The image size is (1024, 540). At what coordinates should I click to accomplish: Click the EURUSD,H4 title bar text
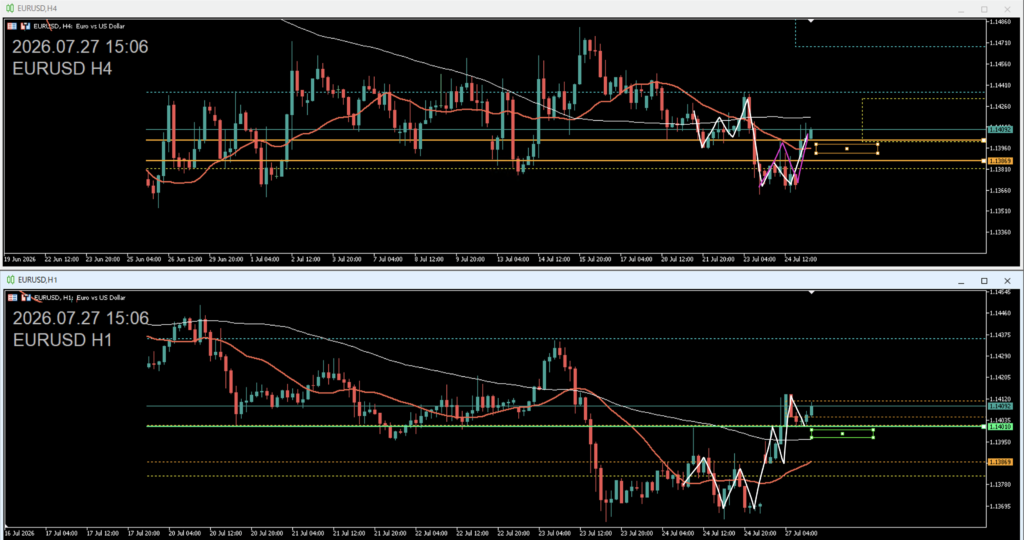[37, 8]
